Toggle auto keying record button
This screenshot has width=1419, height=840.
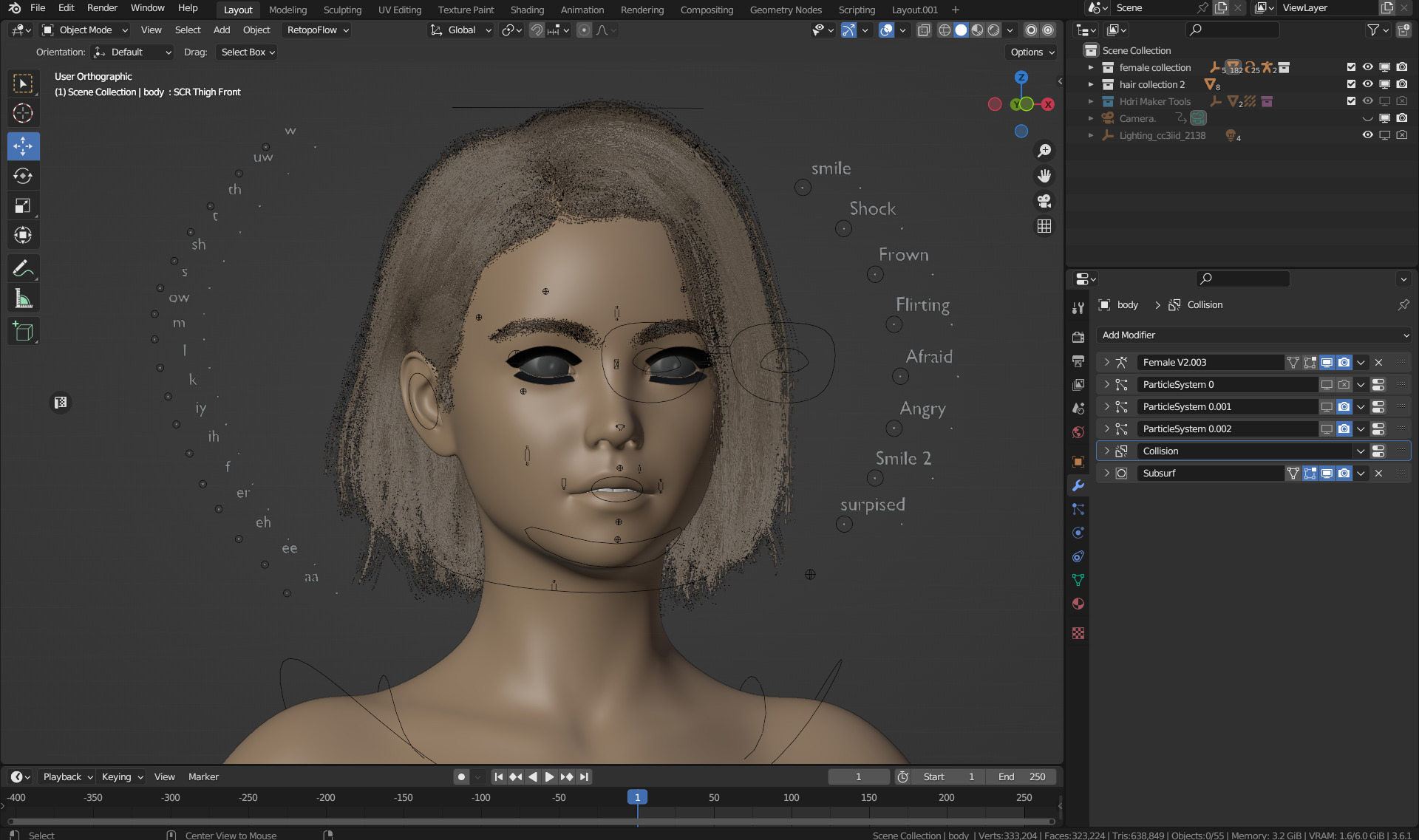point(461,777)
